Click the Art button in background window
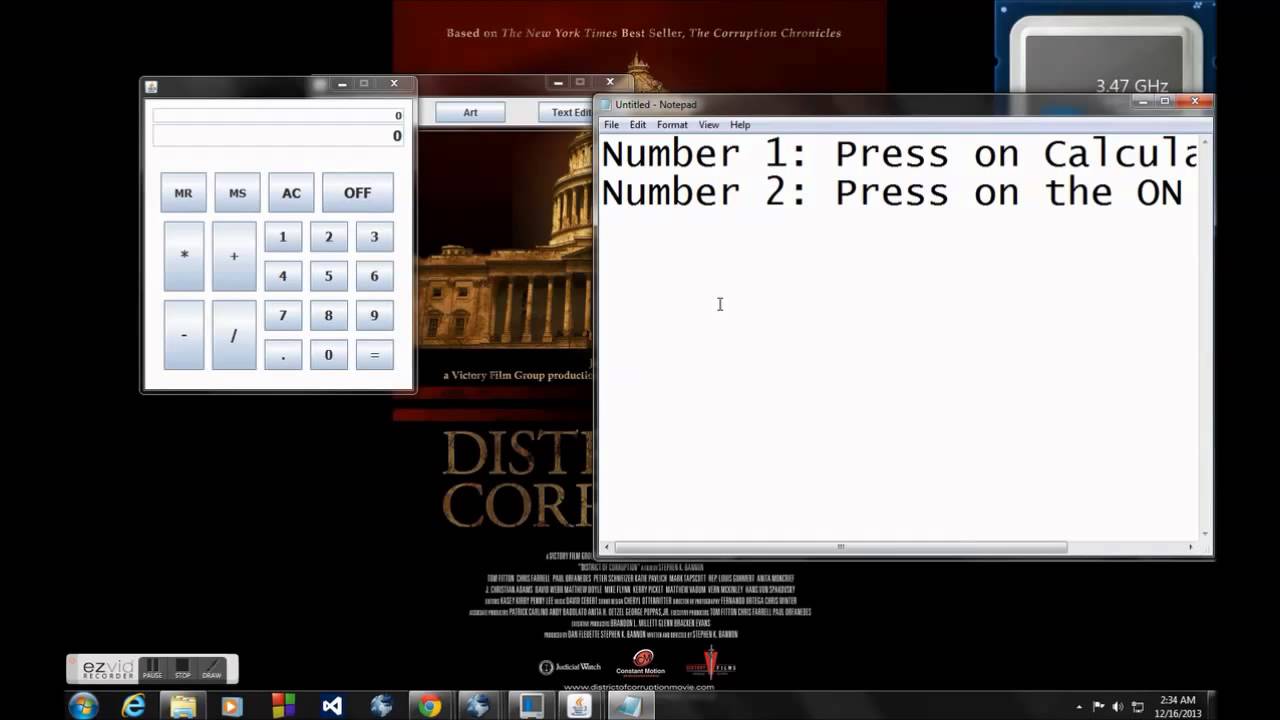1280x720 pixels. [x=470, y=112]
